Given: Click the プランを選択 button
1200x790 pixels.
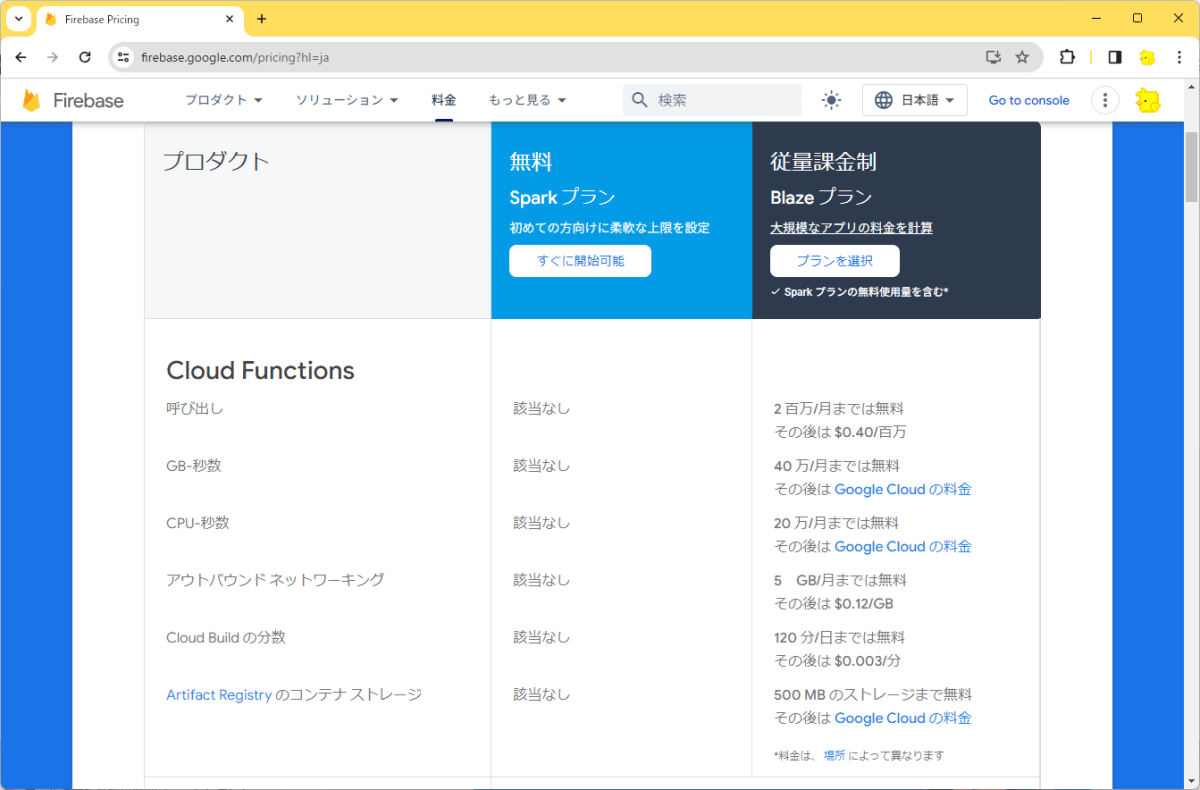Looking at the screenshot, I should (835, 261).
